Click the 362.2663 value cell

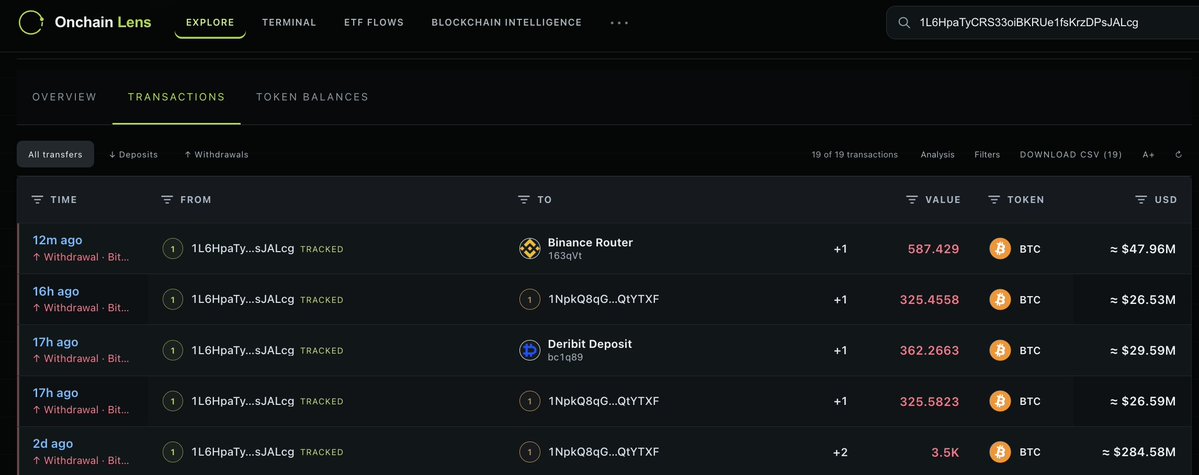[x=929, y=350]
